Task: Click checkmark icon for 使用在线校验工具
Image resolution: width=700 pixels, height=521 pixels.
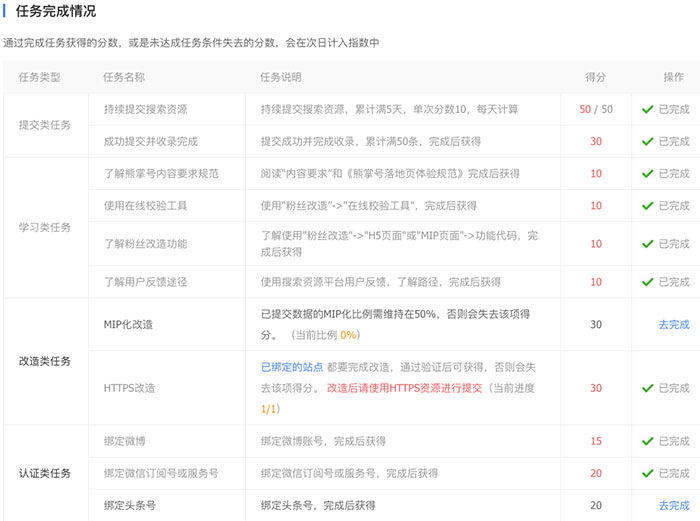Action: click(x=648, y=206)
